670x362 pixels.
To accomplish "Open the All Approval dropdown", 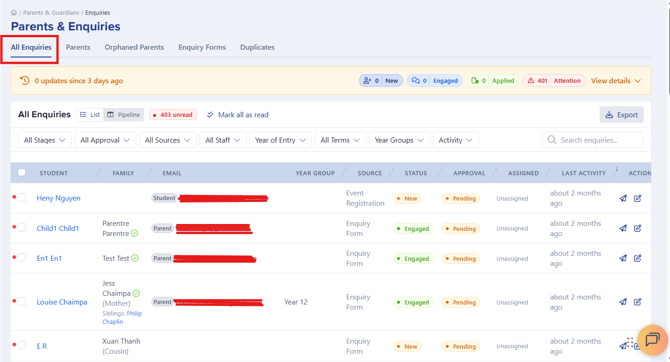I will [x=105, y=140].
